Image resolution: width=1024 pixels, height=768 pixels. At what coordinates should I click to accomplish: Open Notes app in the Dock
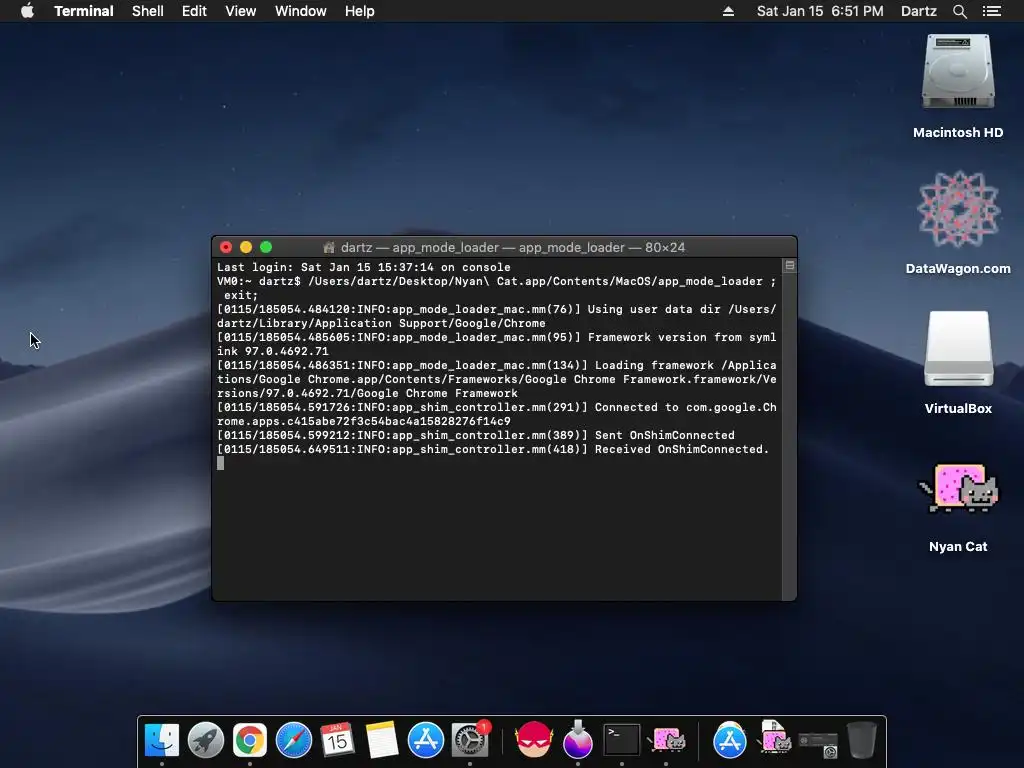pyautogui.click(x=381, y=740)
